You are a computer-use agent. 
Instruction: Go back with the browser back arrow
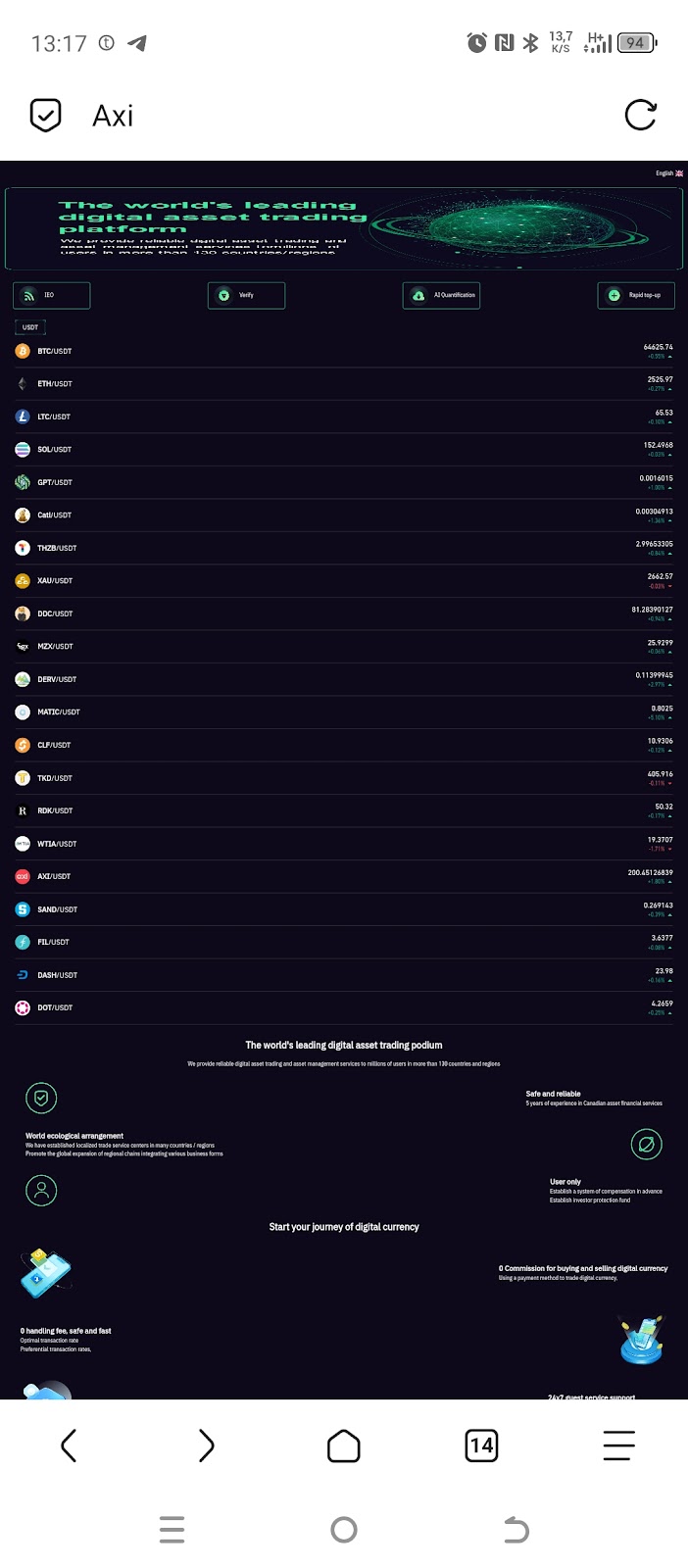(x=69, y=1445)
